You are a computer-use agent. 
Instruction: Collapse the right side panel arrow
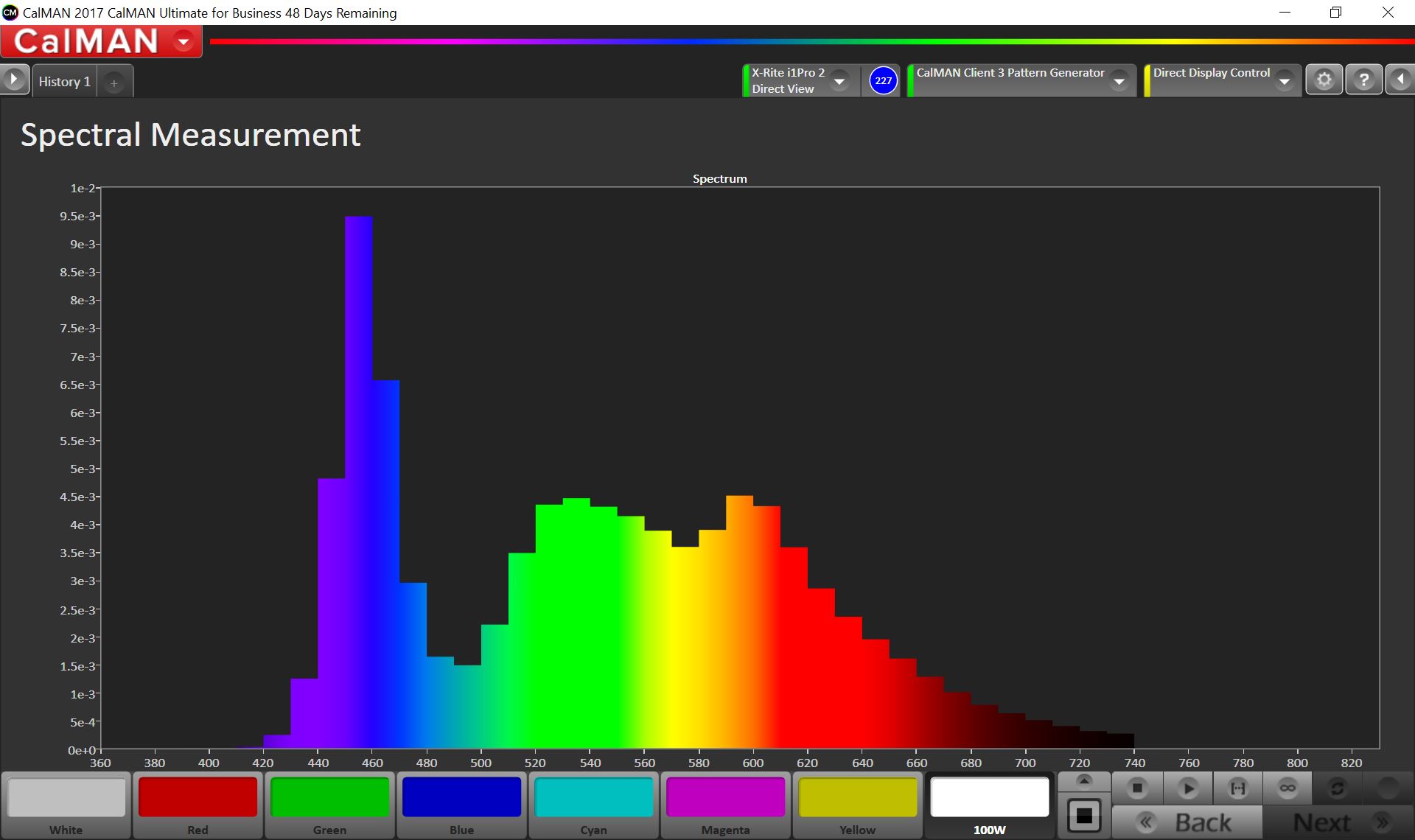pos(1400,80)
